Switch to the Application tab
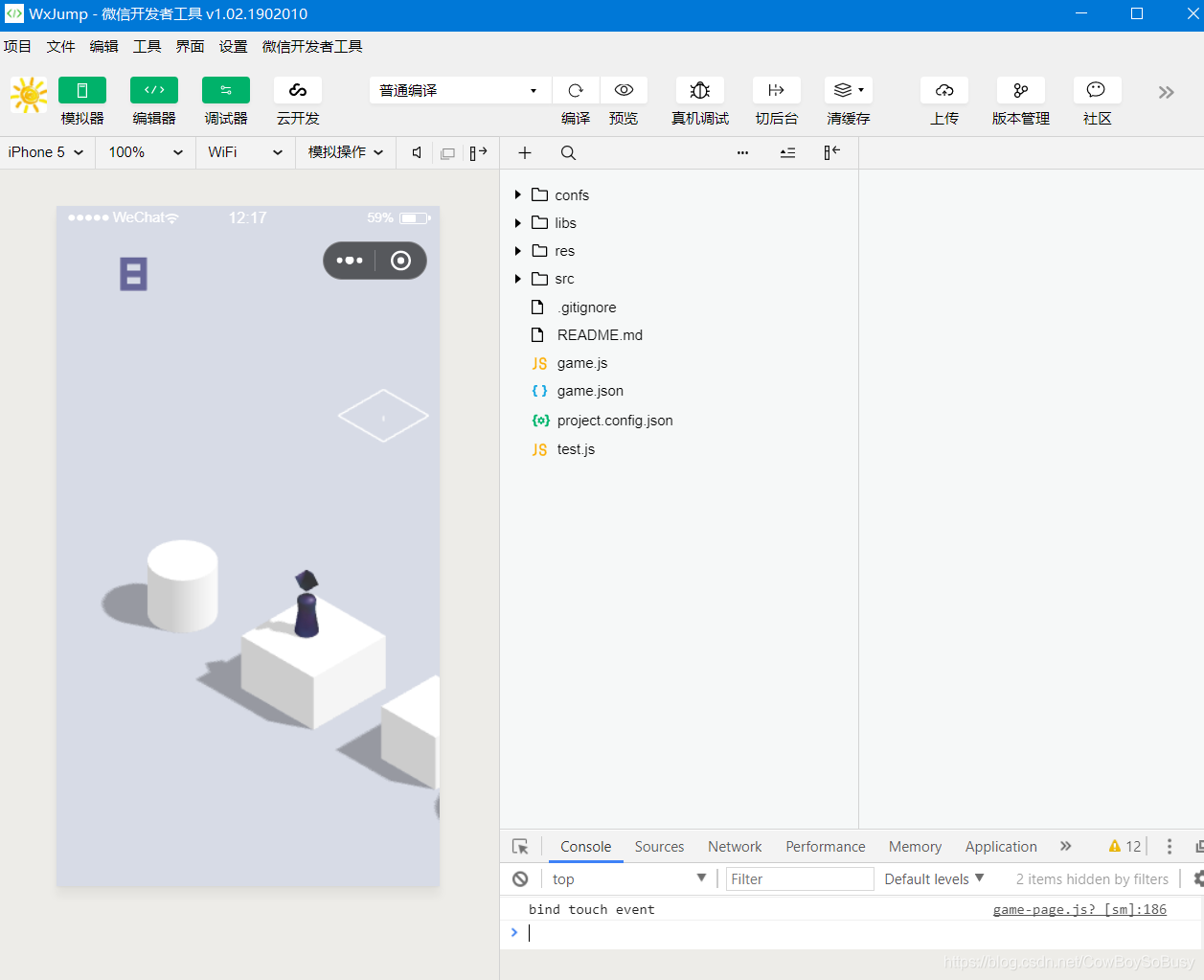This screenshot has height=980, width=1204. 1001,847
